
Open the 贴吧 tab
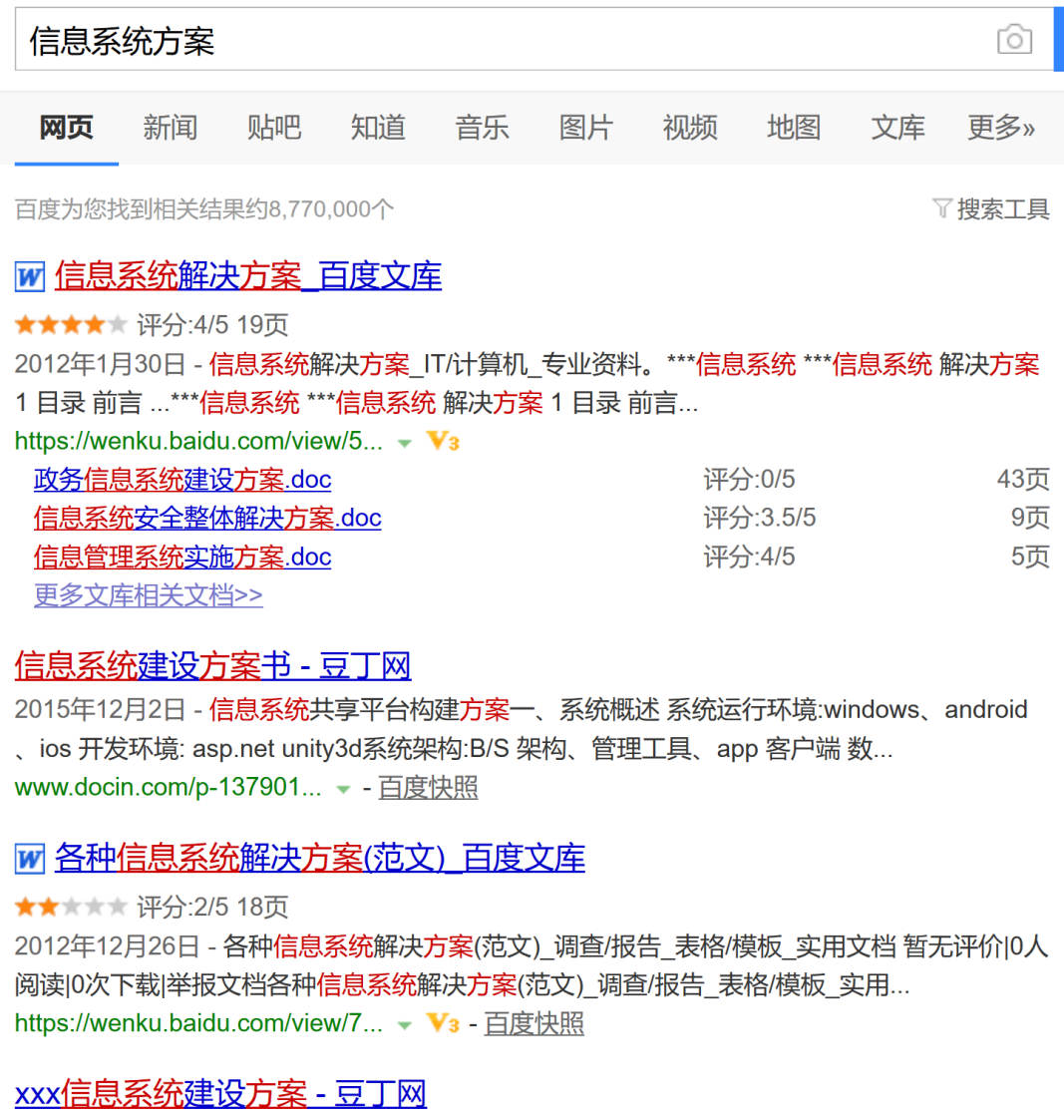pos(274,128)
